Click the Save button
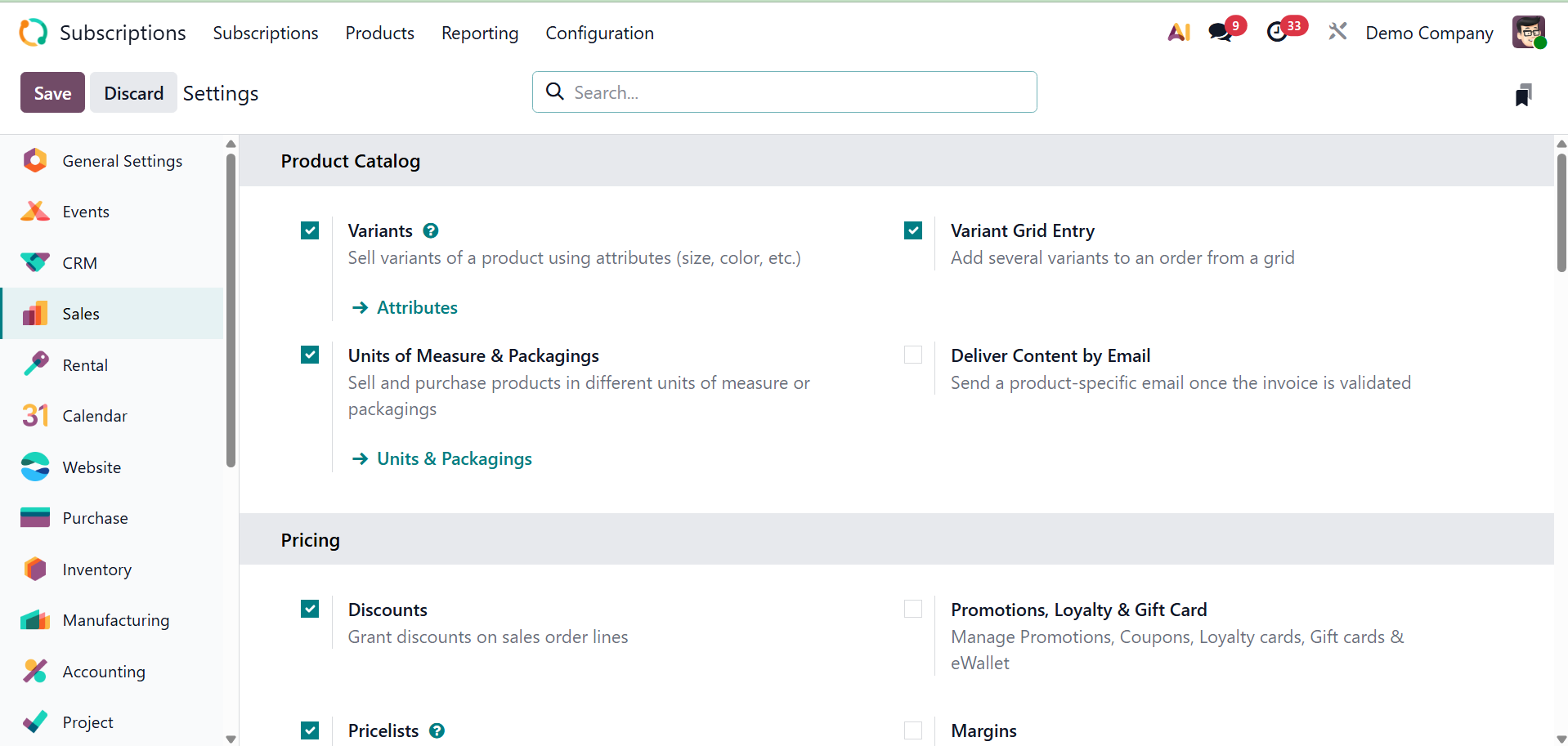Viewport: 1568px width, 746px height. pos(52,93)
